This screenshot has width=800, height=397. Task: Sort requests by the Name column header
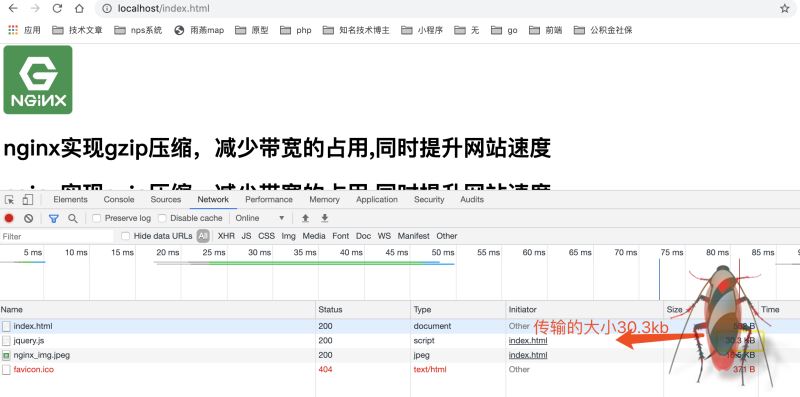(158, 310)
